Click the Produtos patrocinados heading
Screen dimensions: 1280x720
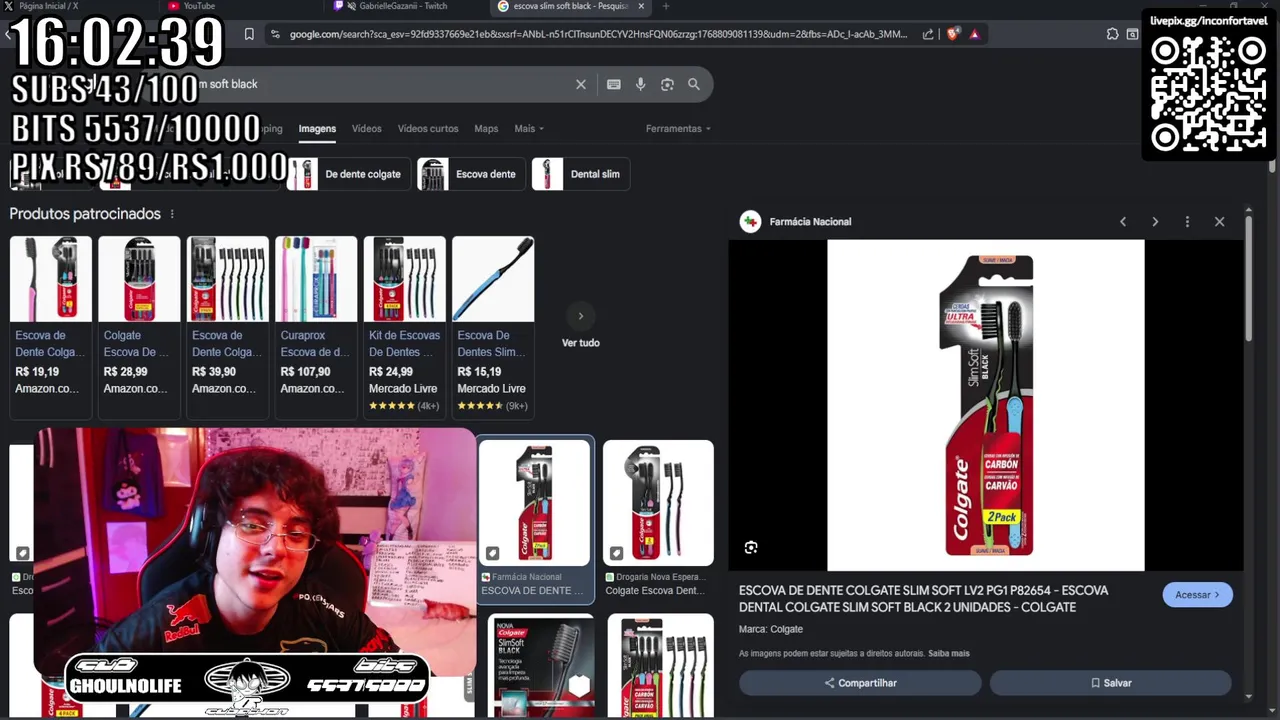tap(85, 214)
